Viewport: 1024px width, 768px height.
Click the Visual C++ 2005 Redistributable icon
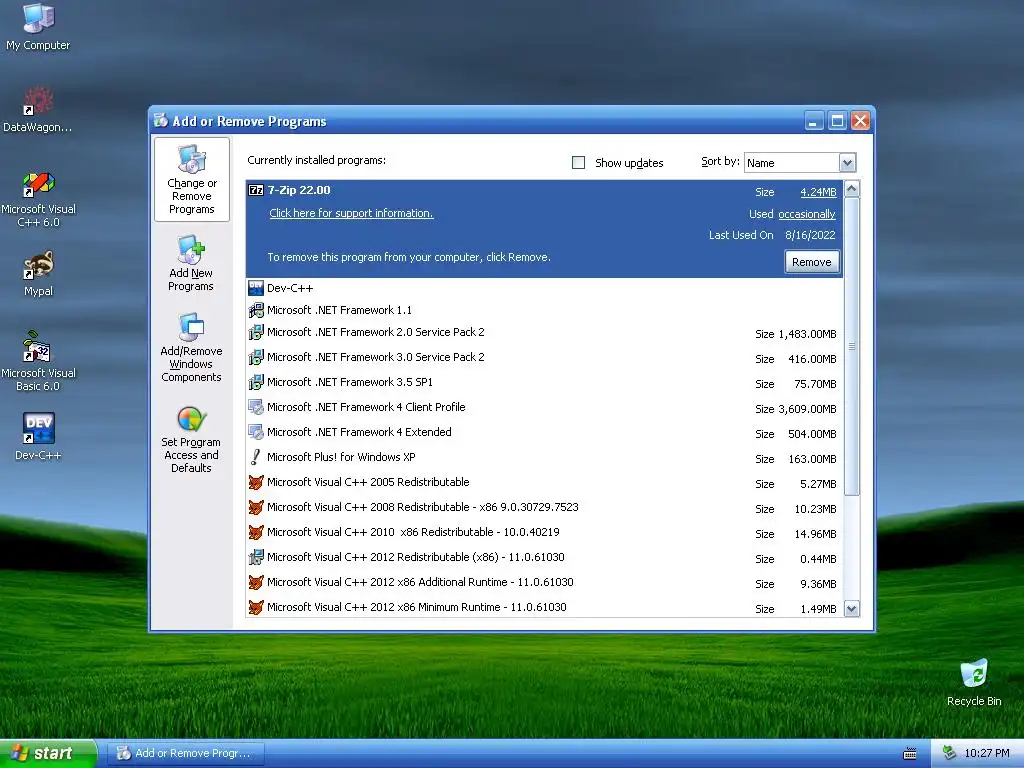(x=256, y=483)
